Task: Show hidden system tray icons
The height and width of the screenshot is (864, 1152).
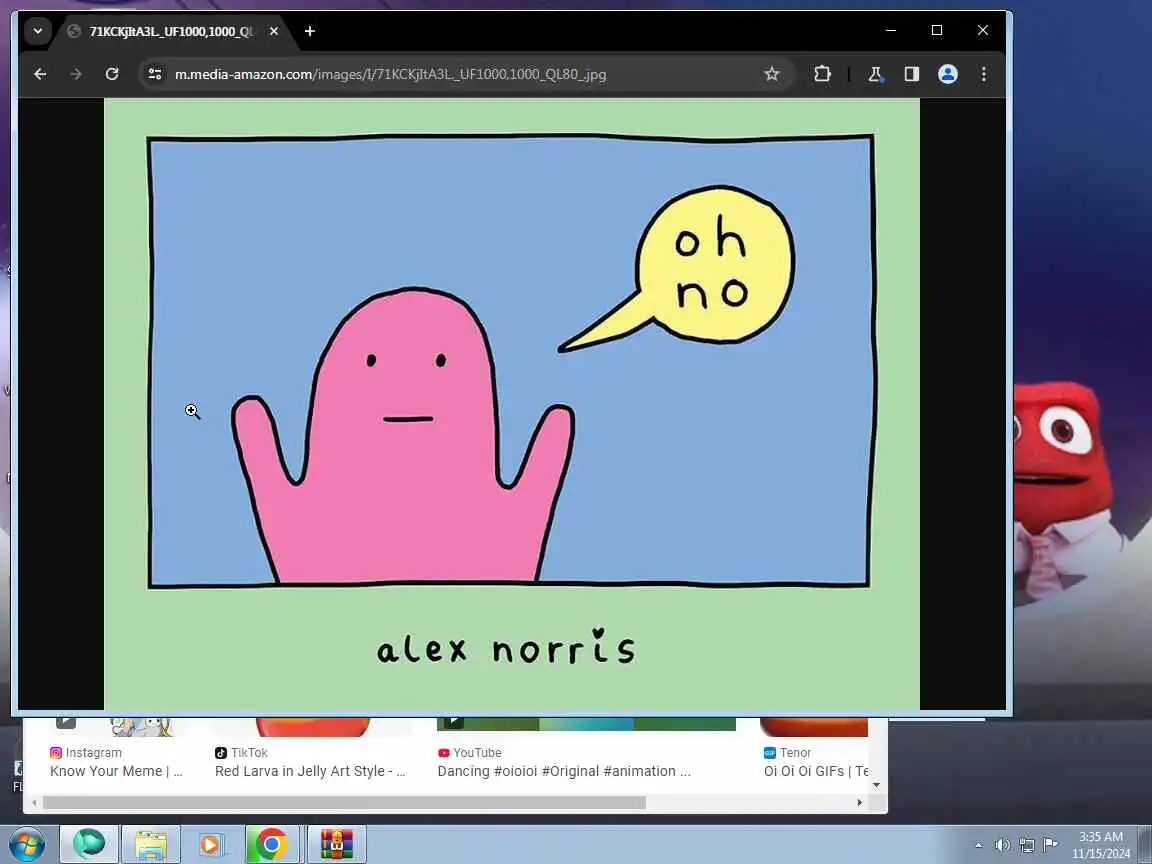Action: tap(979, 845)
